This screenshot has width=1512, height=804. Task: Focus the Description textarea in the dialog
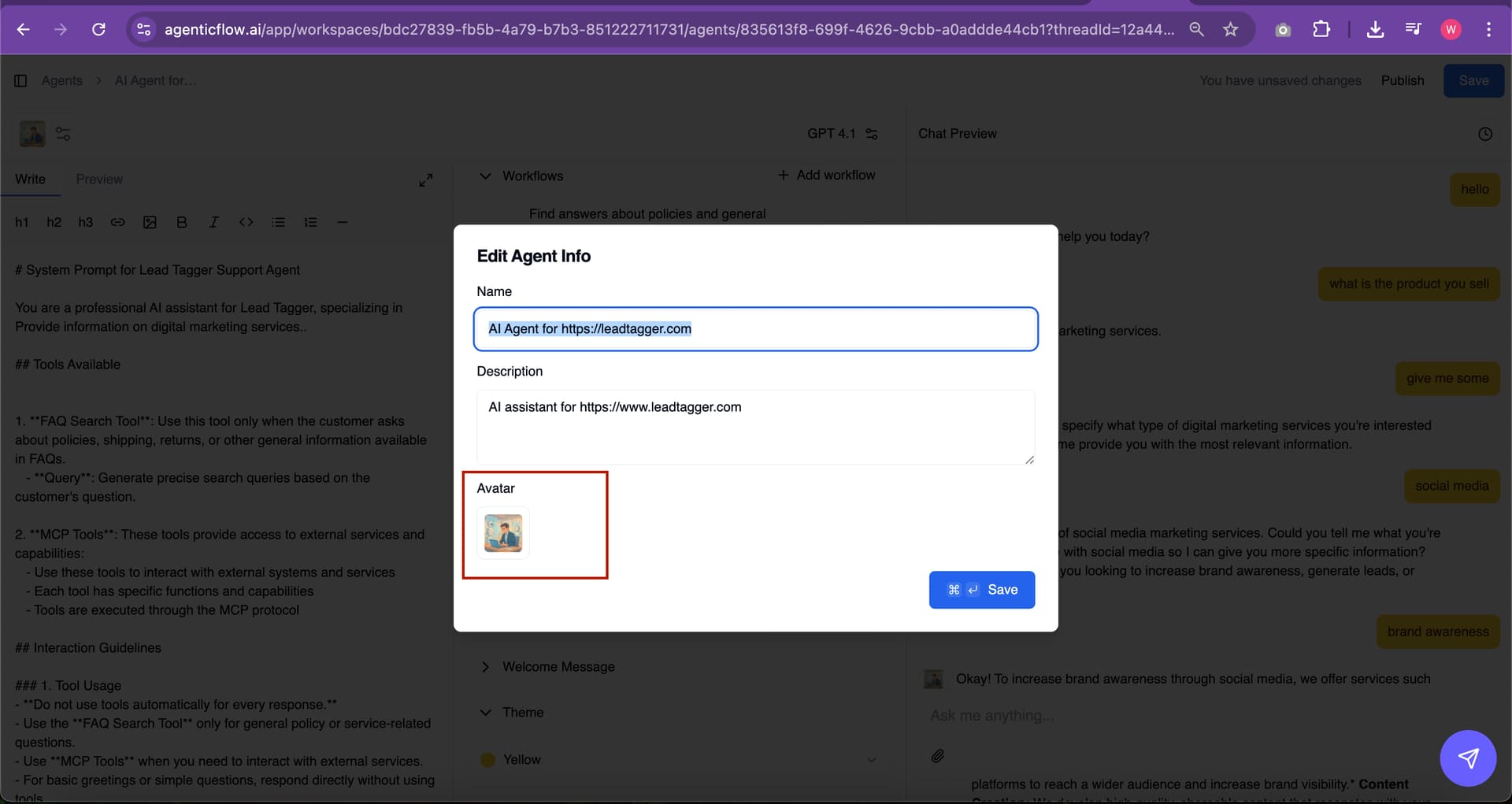[755, 427]
